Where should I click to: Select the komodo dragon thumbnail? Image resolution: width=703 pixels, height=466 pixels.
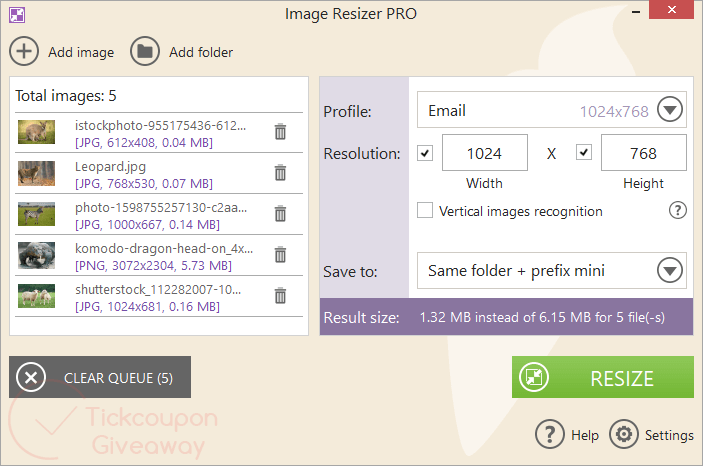(x=36, y=255)
